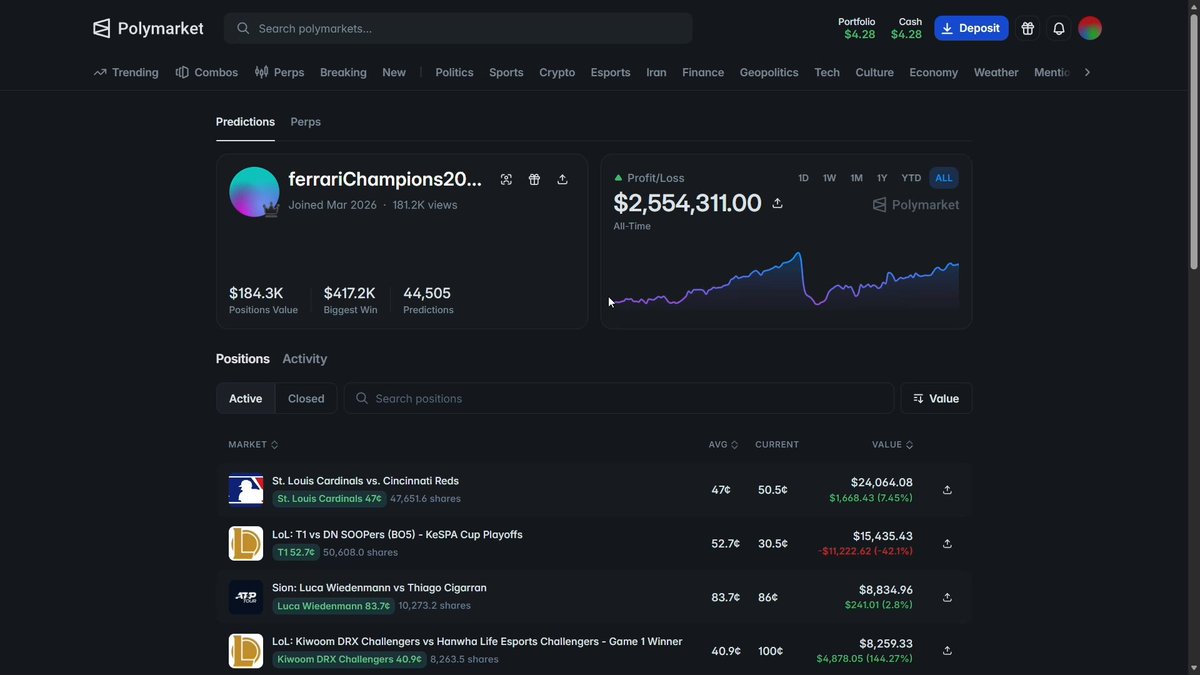Image resolution: width=1200 pixels, height=675 pixels.
Task: Focus the Search positions field
Action: (619, 398)
